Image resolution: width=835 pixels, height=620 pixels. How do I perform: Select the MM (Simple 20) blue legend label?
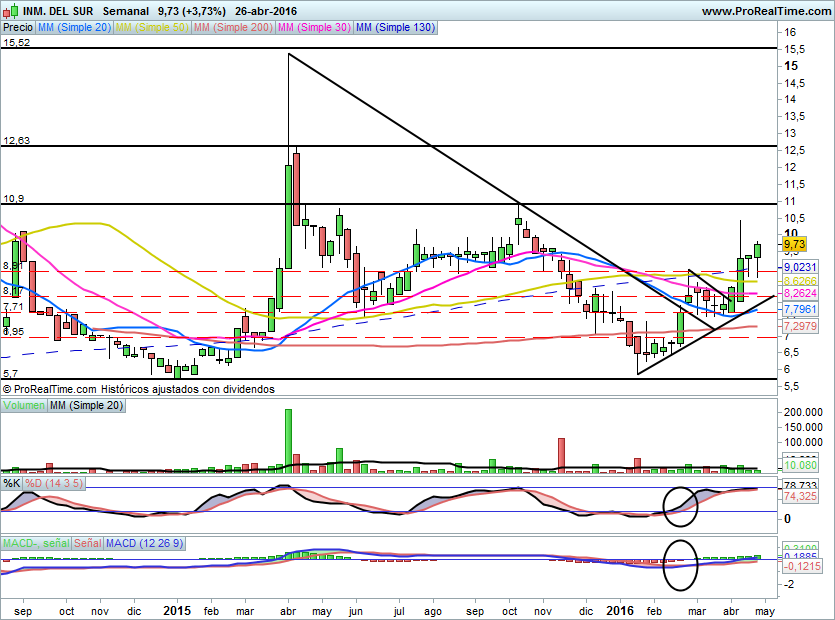[75, 27]
